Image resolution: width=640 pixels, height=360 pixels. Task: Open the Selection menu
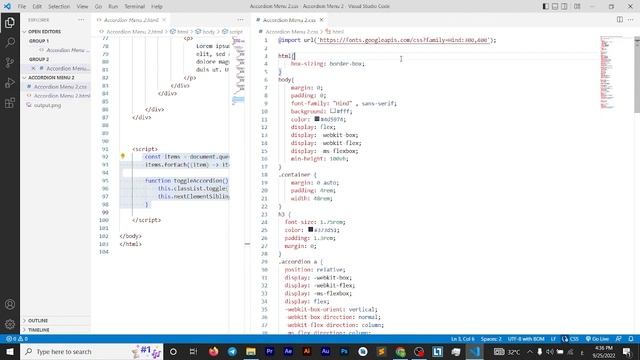59,7
